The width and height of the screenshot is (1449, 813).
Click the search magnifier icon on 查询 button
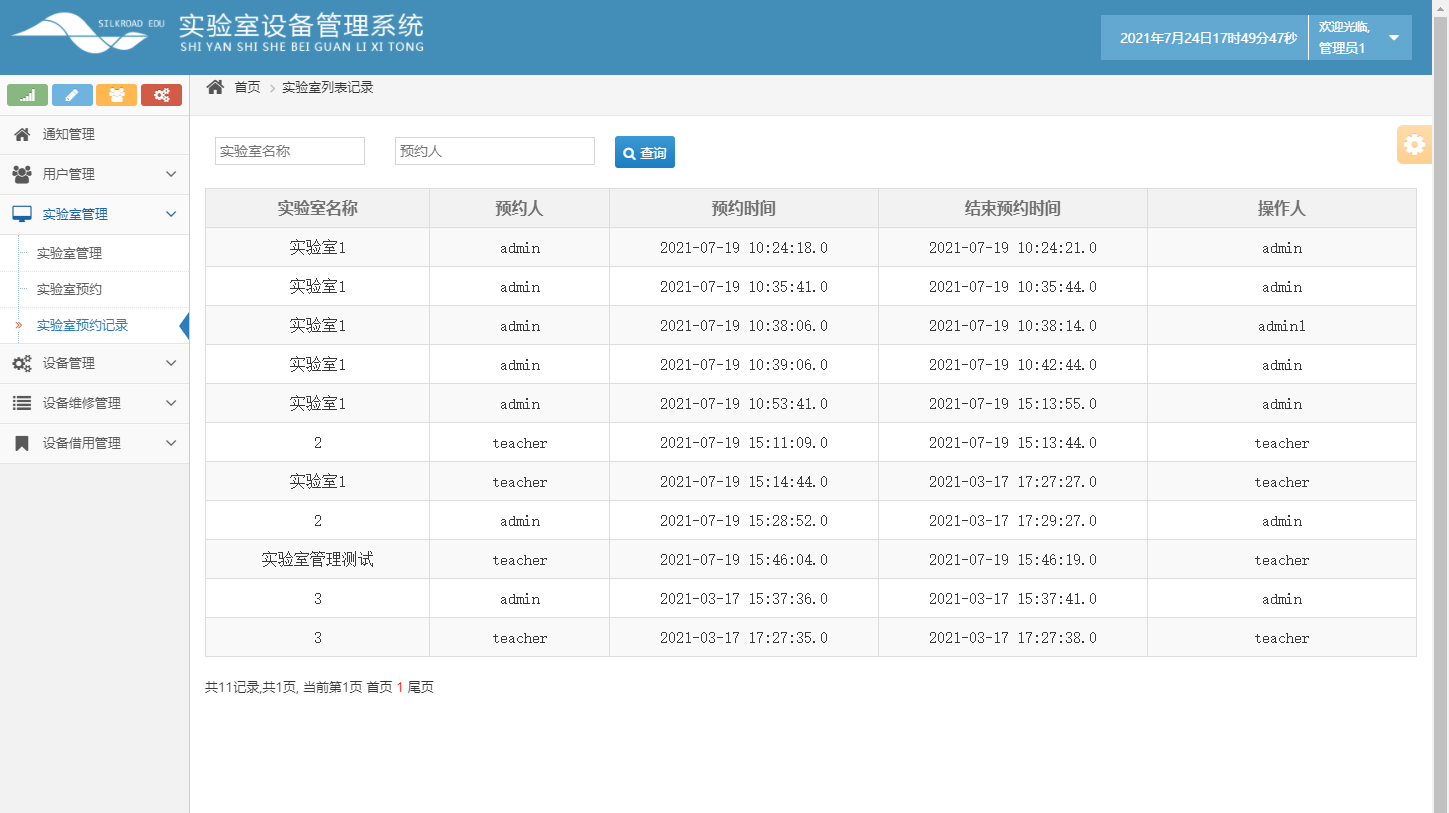627,152
